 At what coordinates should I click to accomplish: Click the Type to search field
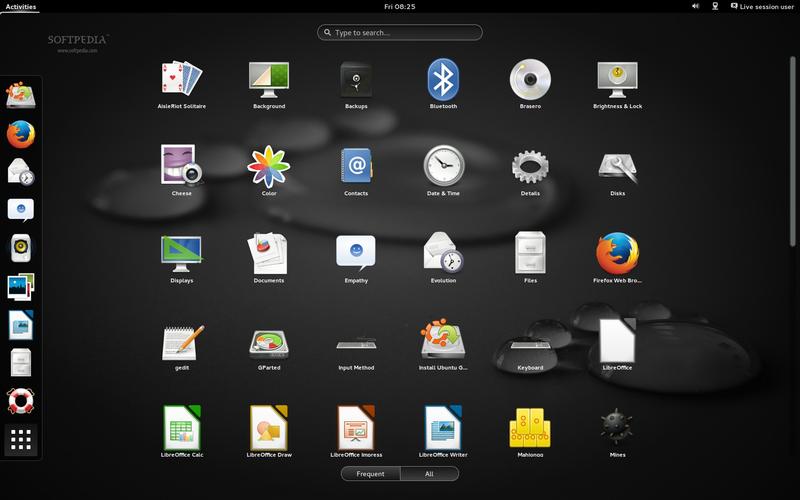click(x=399, y=33)
